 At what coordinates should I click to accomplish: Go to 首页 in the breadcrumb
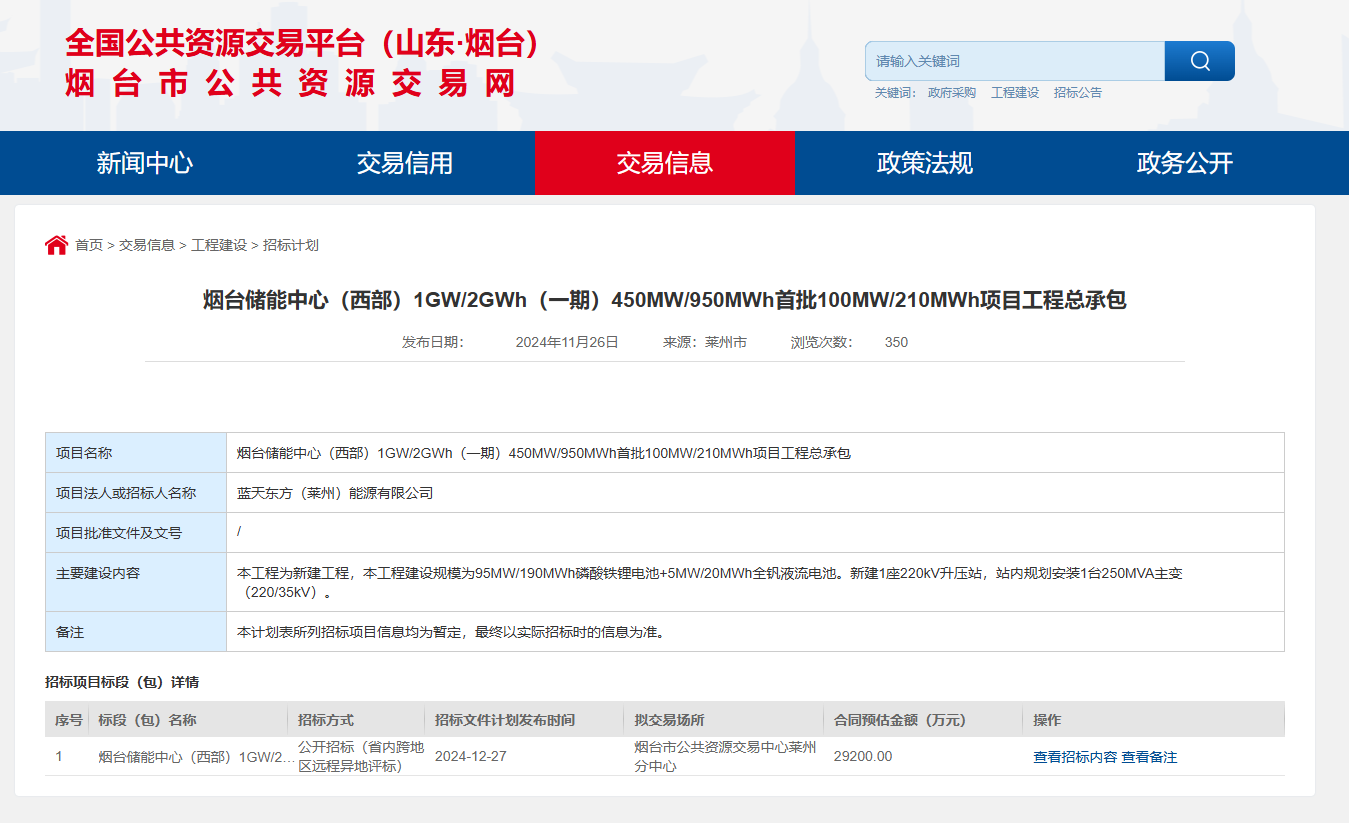(89, 245)
